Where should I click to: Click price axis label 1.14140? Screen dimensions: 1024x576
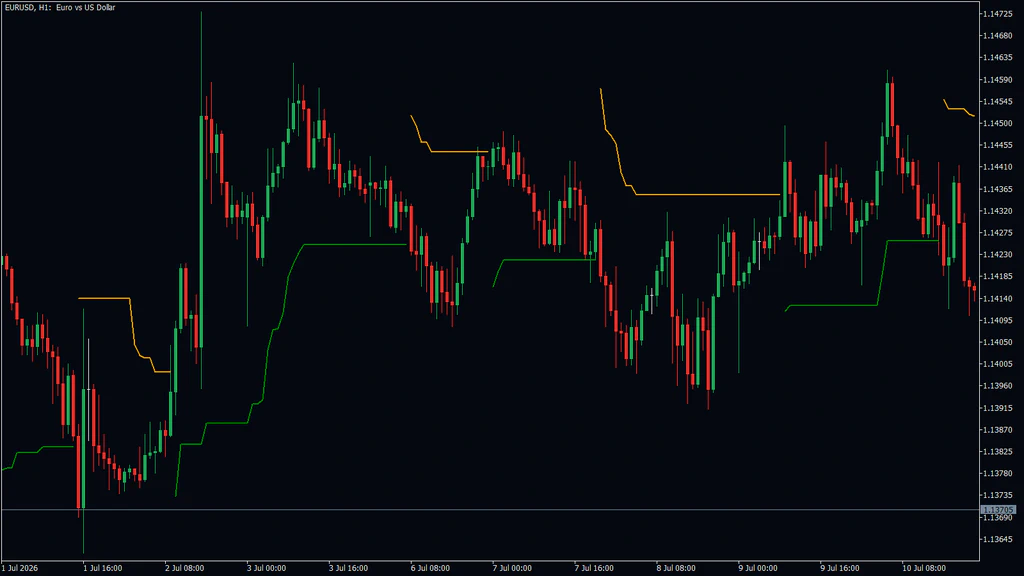(x=998, y=298)
